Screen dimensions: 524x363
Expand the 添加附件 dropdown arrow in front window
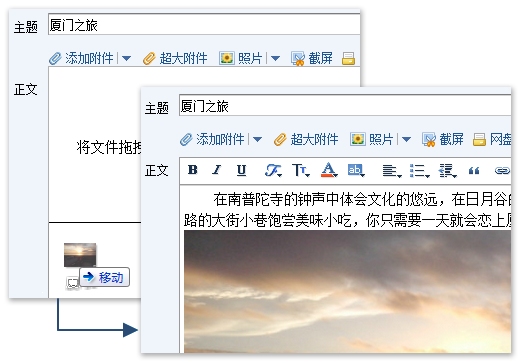tap(257, 139)
